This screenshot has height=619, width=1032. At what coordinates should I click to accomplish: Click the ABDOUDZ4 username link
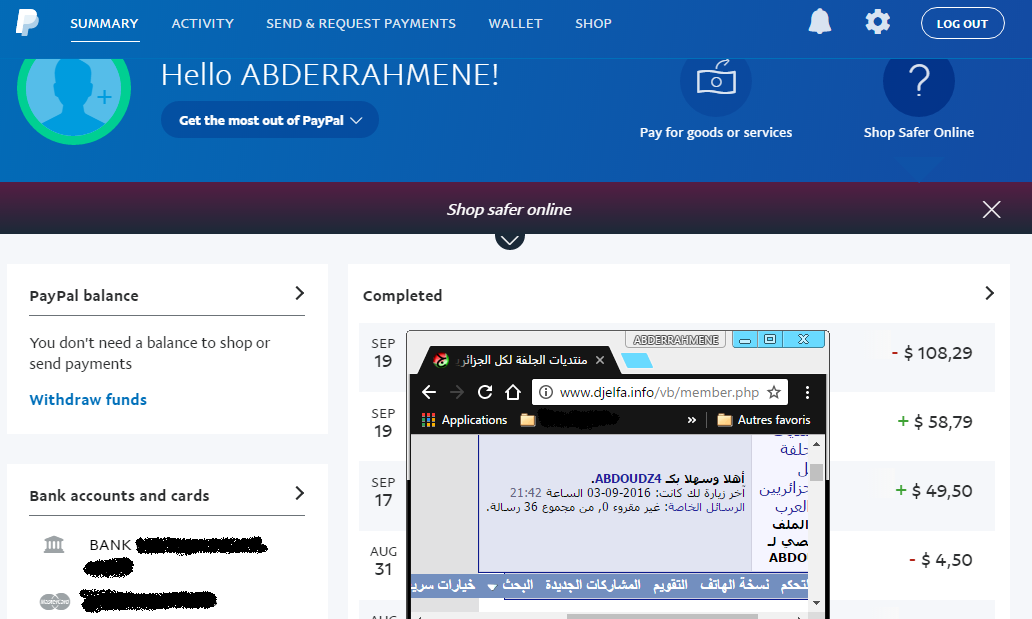pyautogui.click(x=627, y=479)
